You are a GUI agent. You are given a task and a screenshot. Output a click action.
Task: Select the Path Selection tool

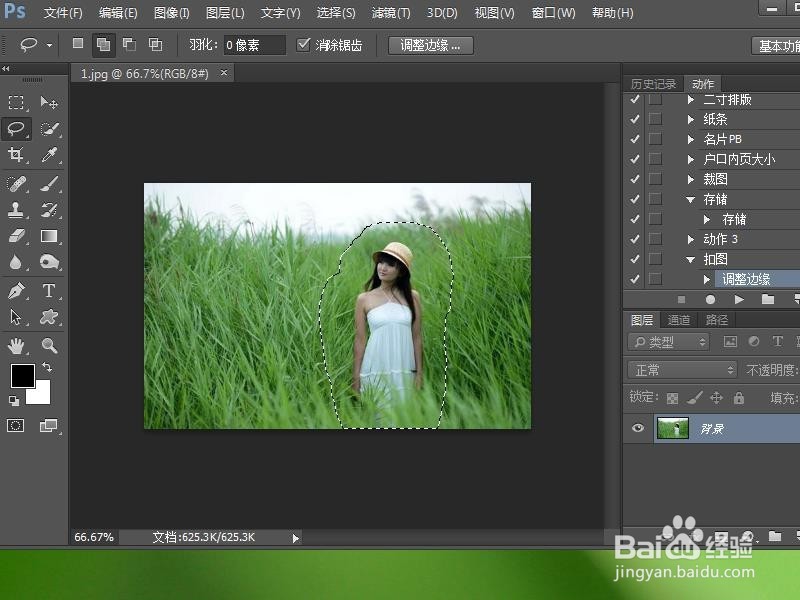(16, 317)
